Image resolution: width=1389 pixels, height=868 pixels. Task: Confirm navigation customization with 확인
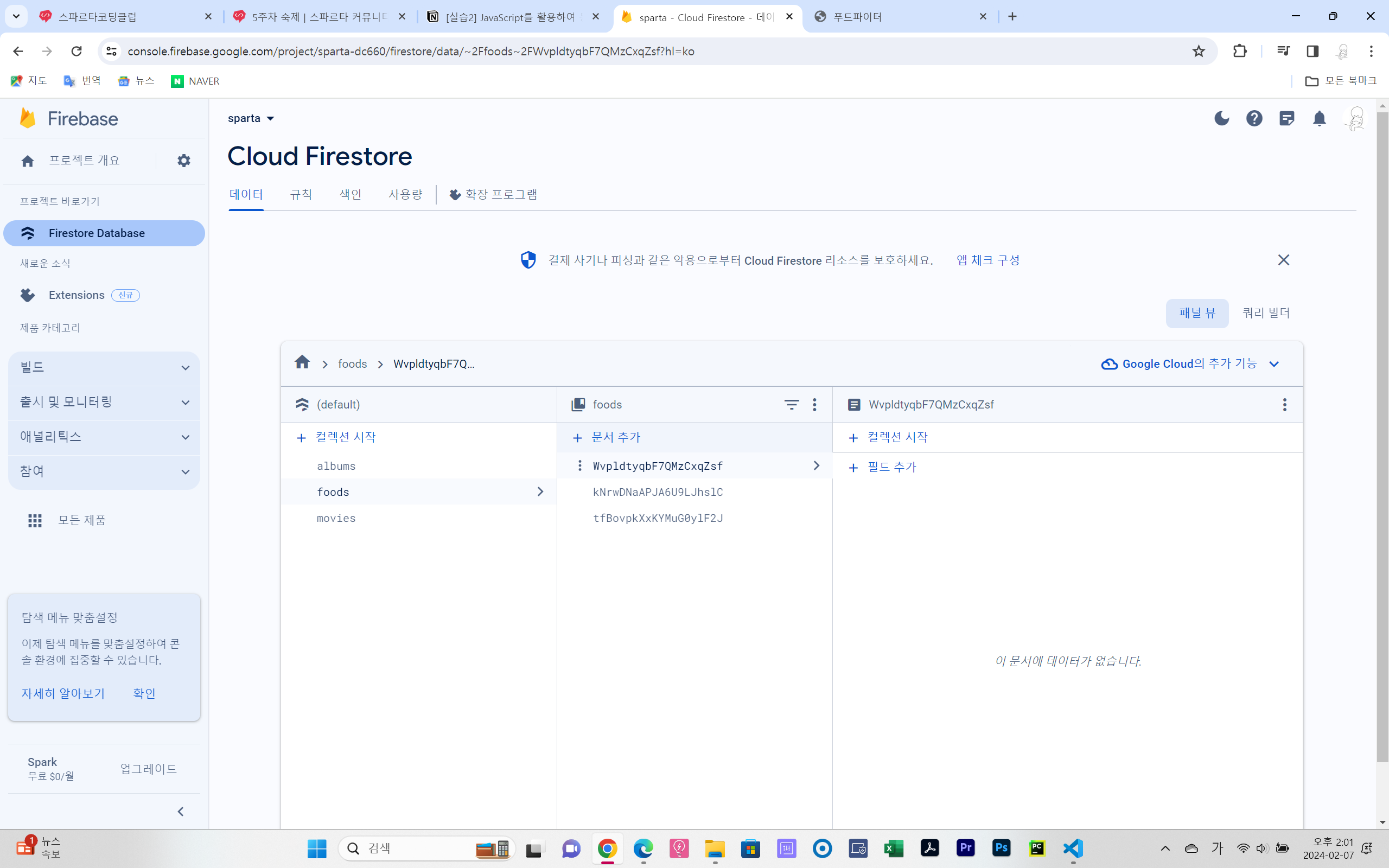(x=144, y=693)
